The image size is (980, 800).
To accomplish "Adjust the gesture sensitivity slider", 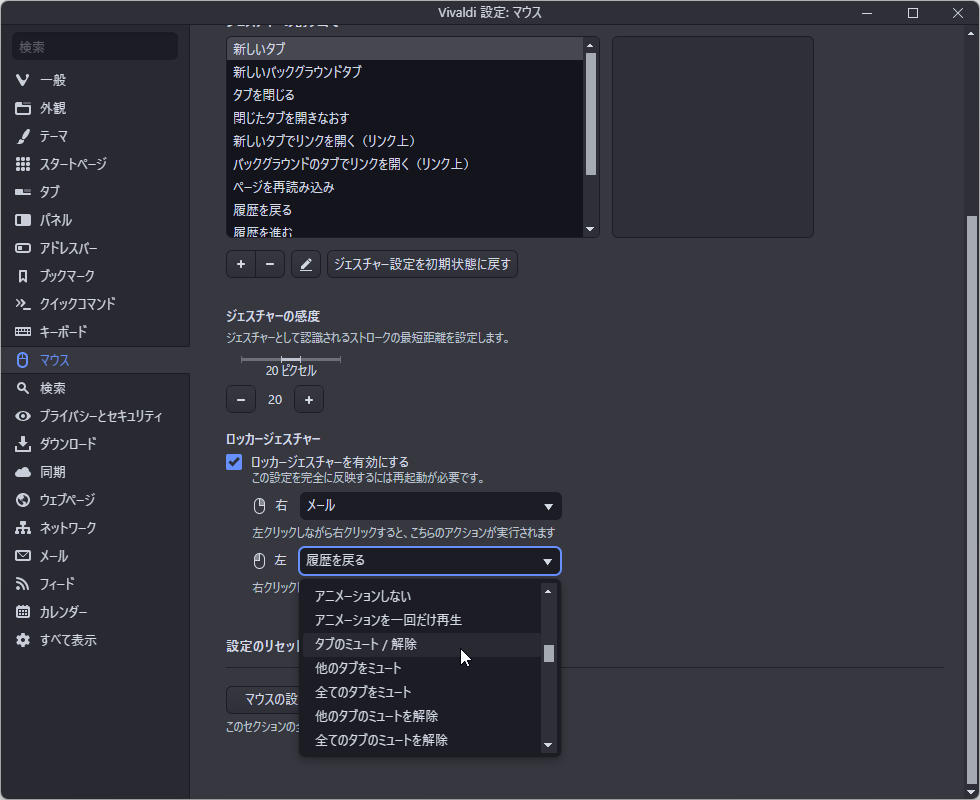I will click(290, 357).
